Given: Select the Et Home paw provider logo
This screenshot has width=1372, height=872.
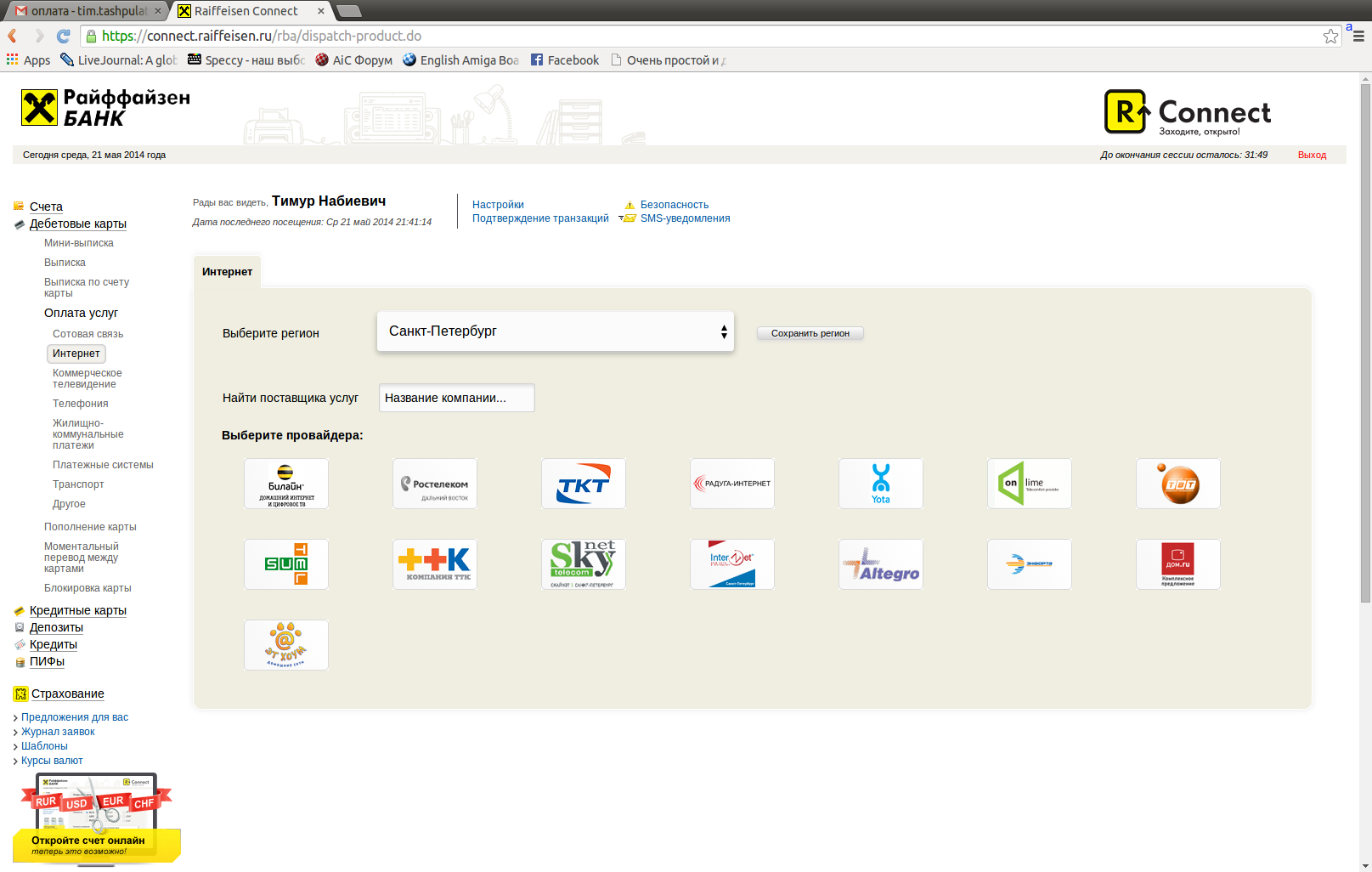Looking at the screenshot, I should (x=286, y=645).
